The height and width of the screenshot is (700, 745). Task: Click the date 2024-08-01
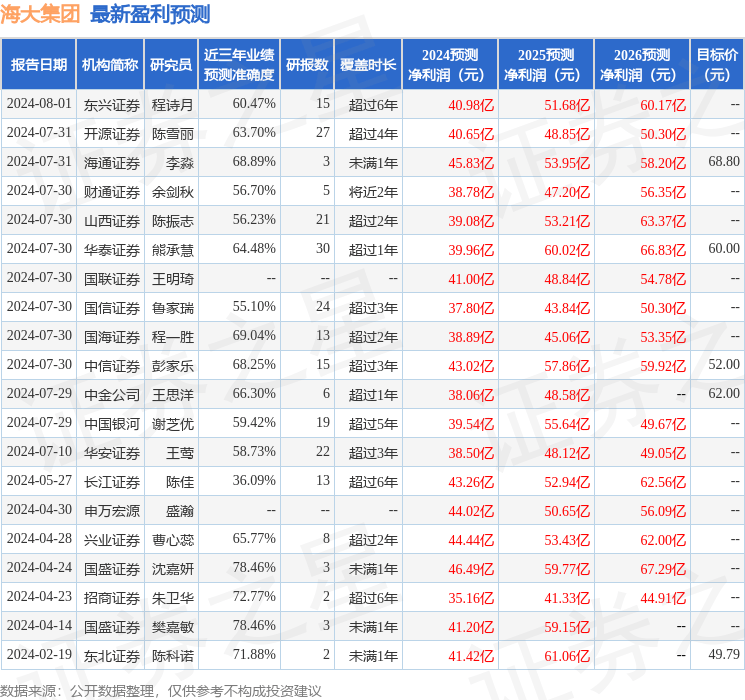(x=39, y=104)
